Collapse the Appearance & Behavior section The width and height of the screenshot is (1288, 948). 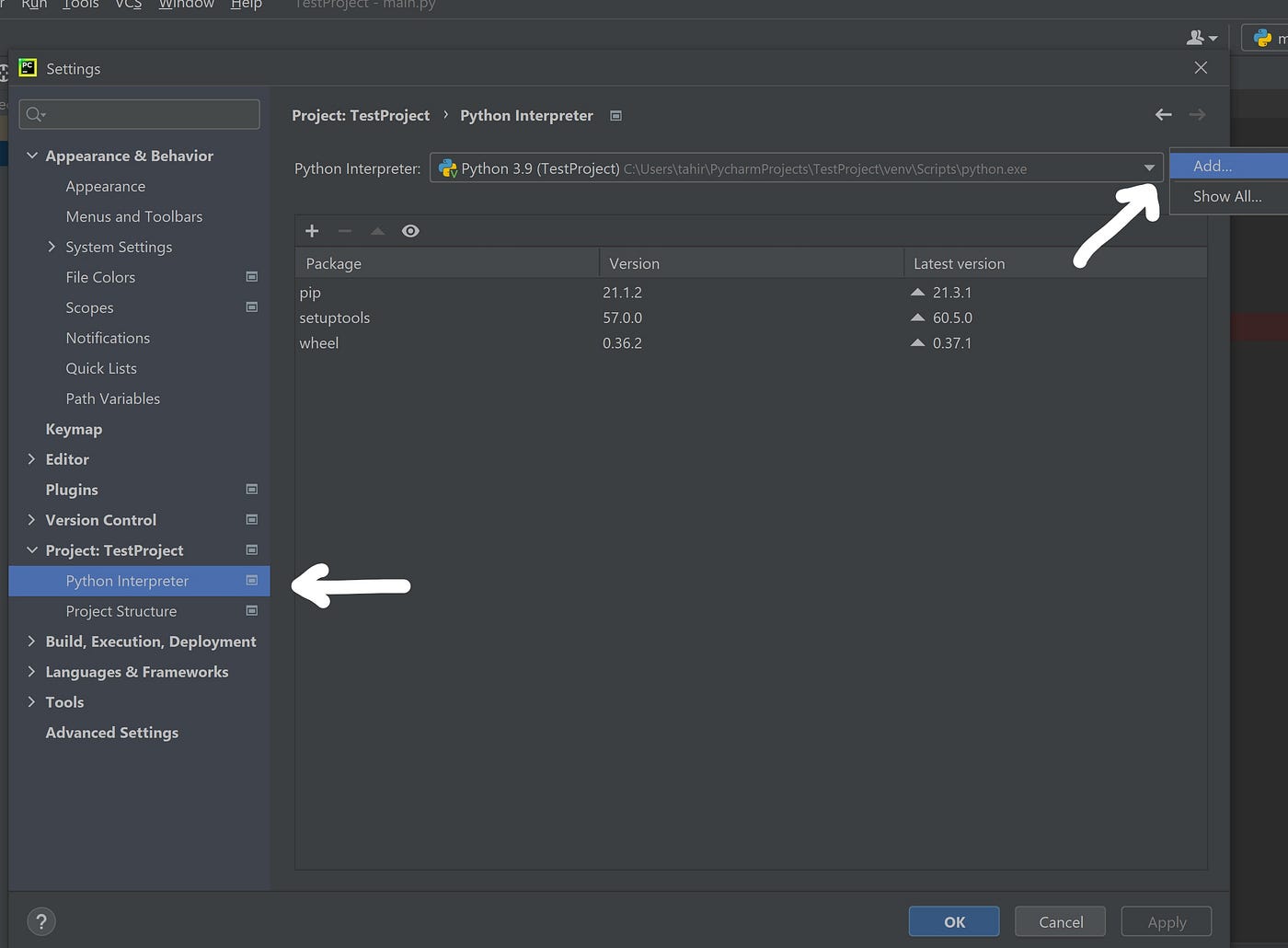[x=33, y=156]
